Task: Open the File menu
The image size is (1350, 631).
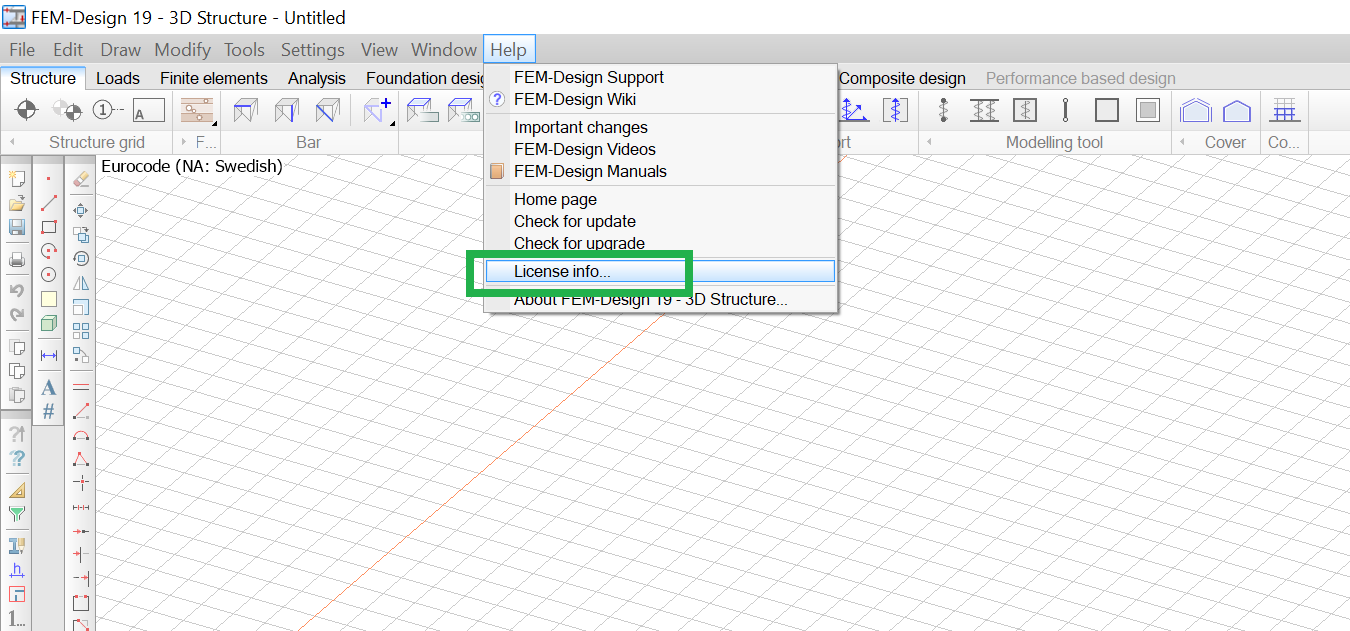Action: pyautogui.click(x=22, y=49)
